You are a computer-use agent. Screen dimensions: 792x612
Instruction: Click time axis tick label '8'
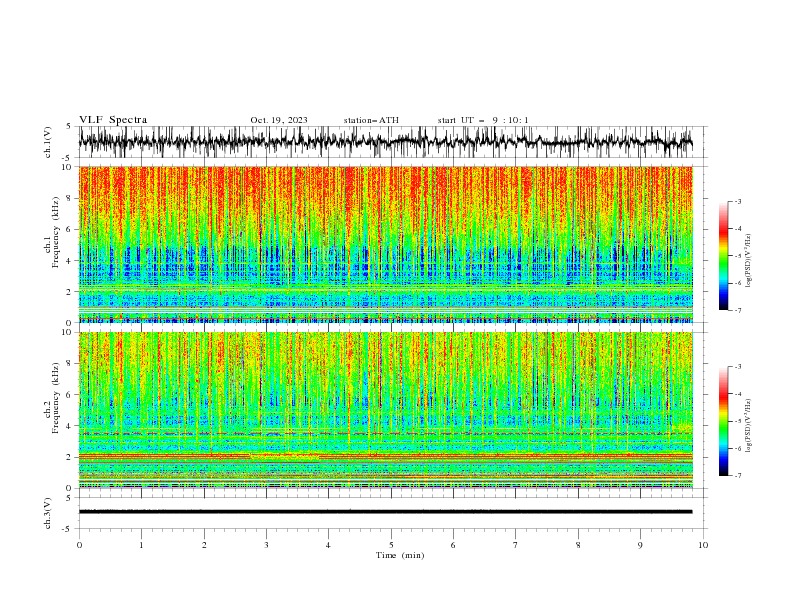pos(578,545)
